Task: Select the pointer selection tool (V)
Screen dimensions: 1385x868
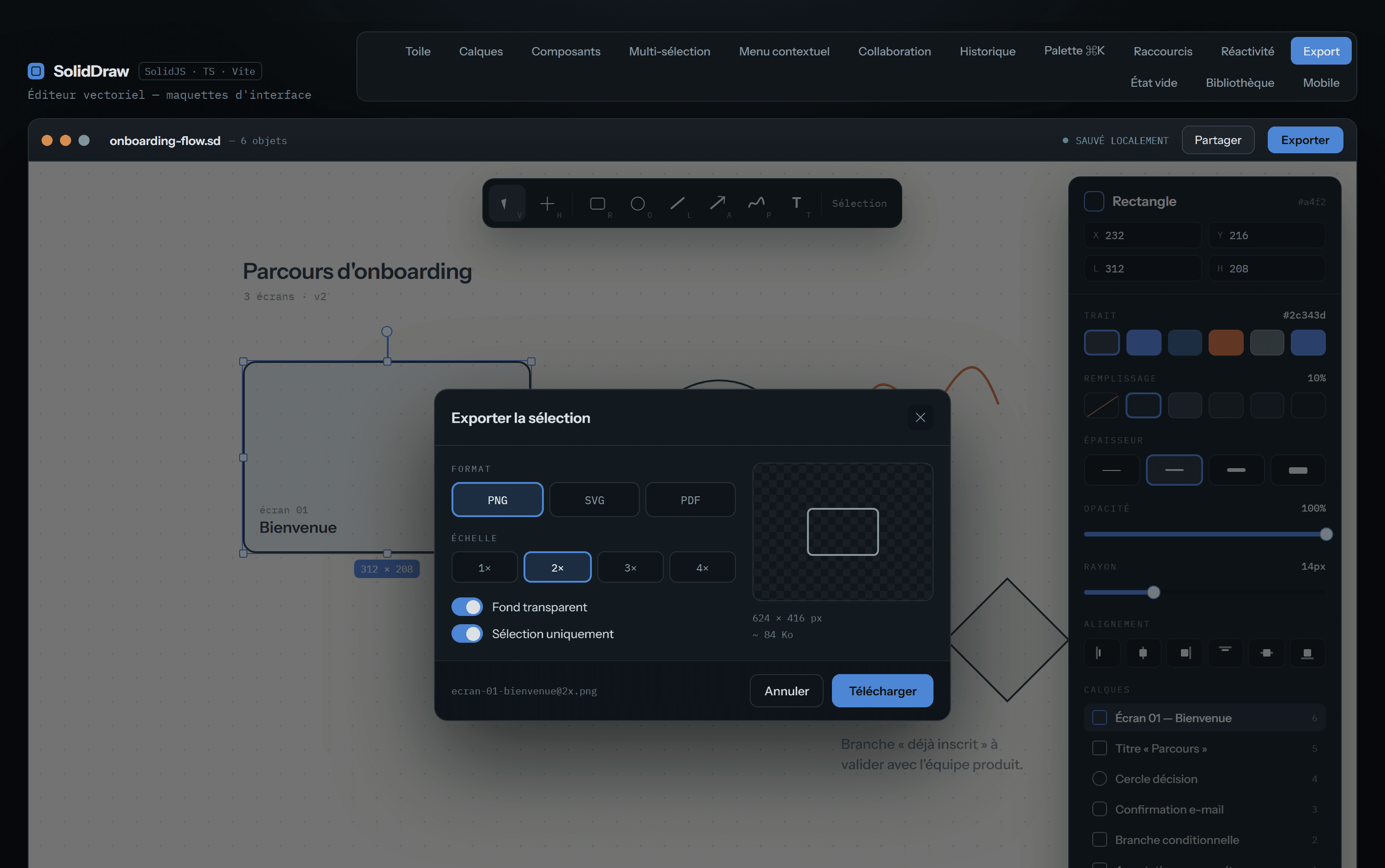Action: pyautogui.click(x=506, y=203)
